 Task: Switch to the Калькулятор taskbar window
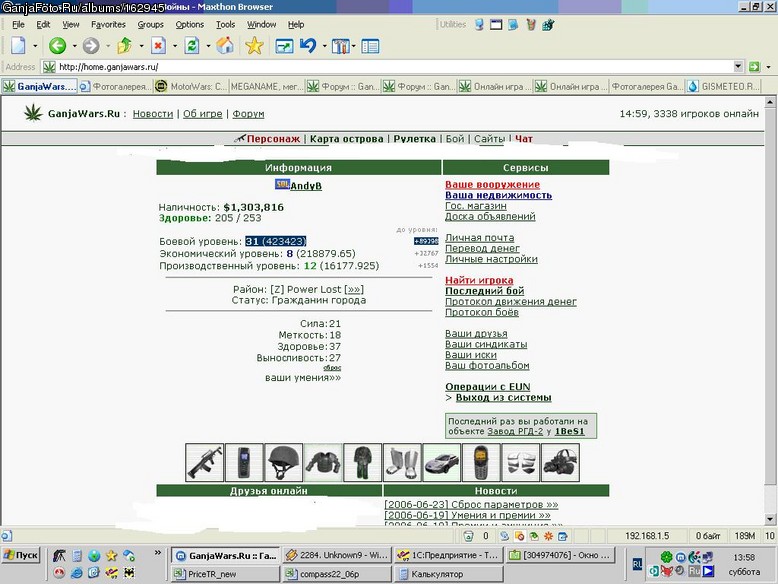(450, 574)
